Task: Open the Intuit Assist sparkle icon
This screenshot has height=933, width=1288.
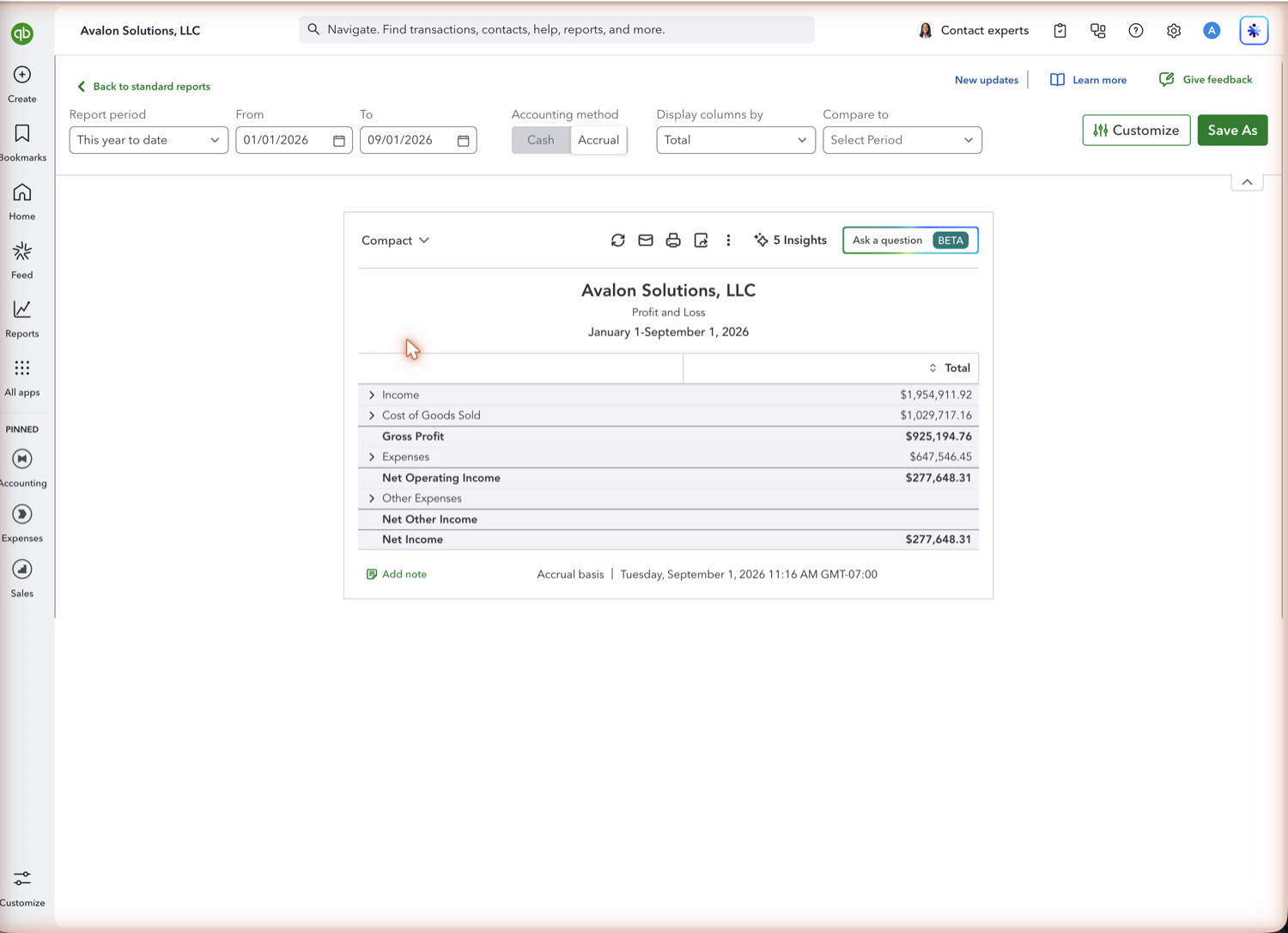Action: click(1254, 31)
